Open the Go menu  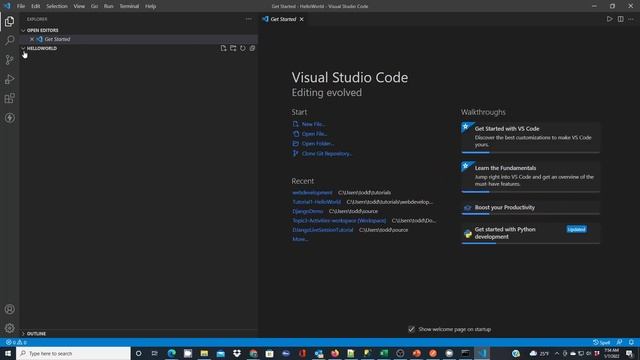pyautogui.click(x=94, y=6)
